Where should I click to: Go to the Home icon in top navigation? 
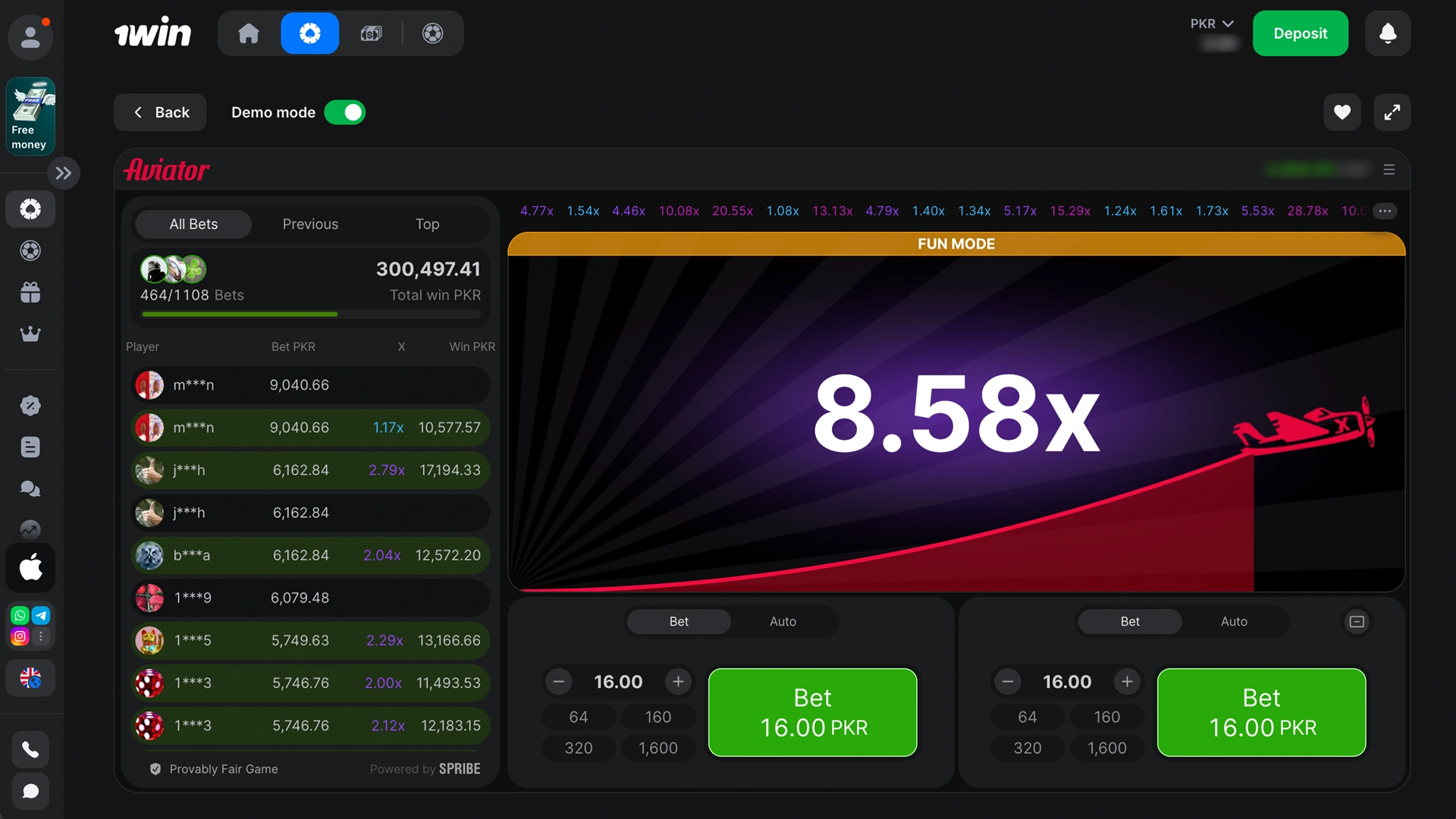(x=249, y=33)
